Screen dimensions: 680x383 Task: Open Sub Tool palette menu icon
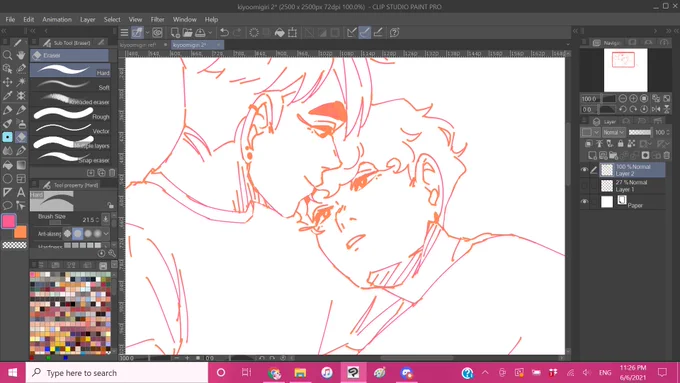[x=34, y=43]
